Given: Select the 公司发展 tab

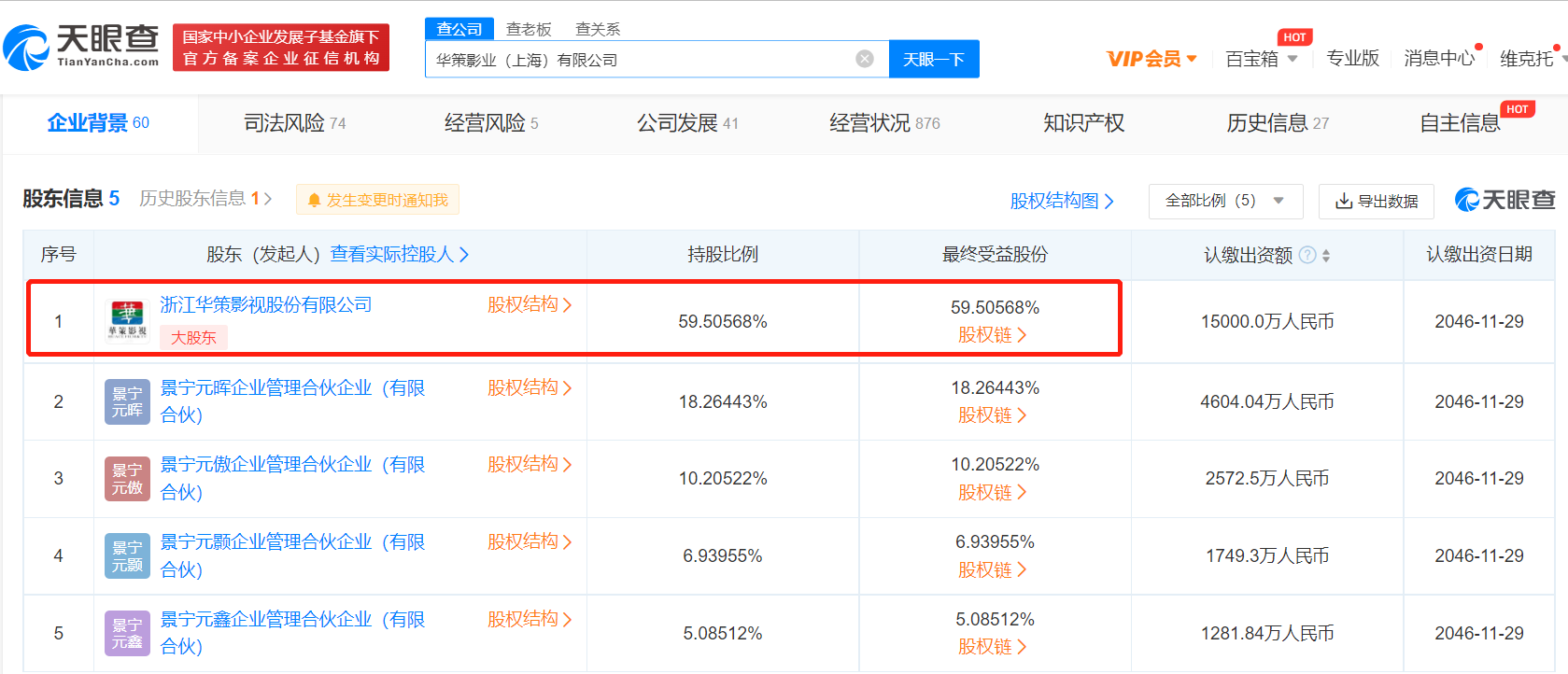Looking at the screenshot, I should [x=687, y=123].
